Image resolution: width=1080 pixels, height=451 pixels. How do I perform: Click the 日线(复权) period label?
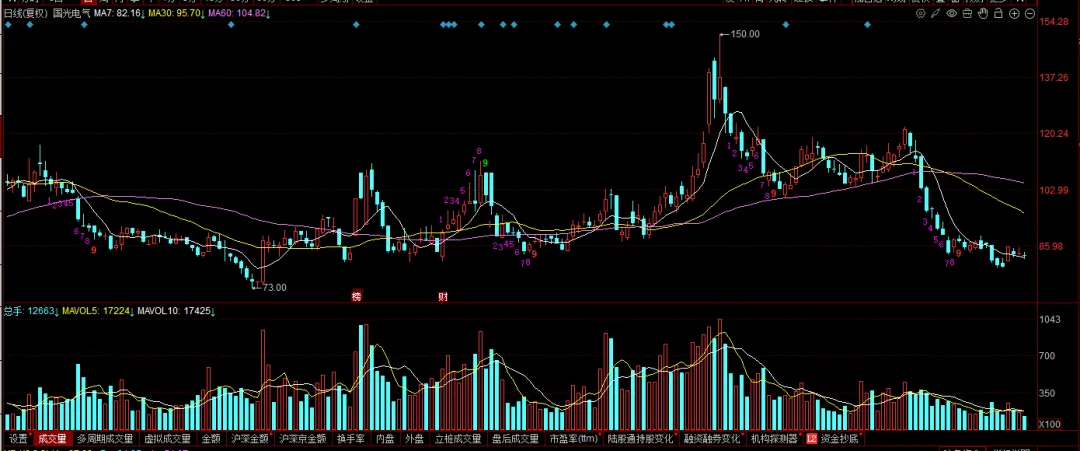point(26,13)
